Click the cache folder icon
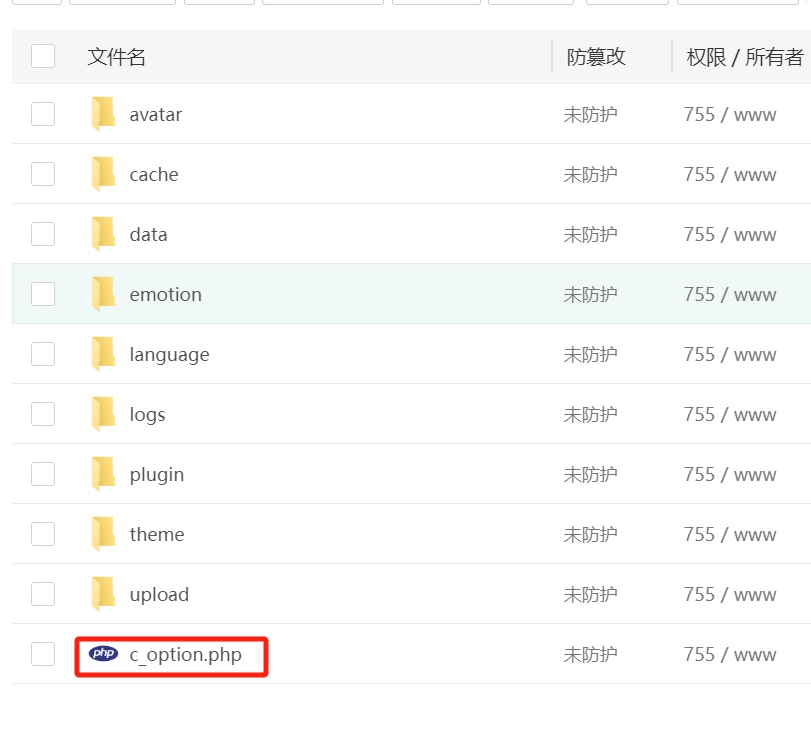811x745 pixels. 103,174
